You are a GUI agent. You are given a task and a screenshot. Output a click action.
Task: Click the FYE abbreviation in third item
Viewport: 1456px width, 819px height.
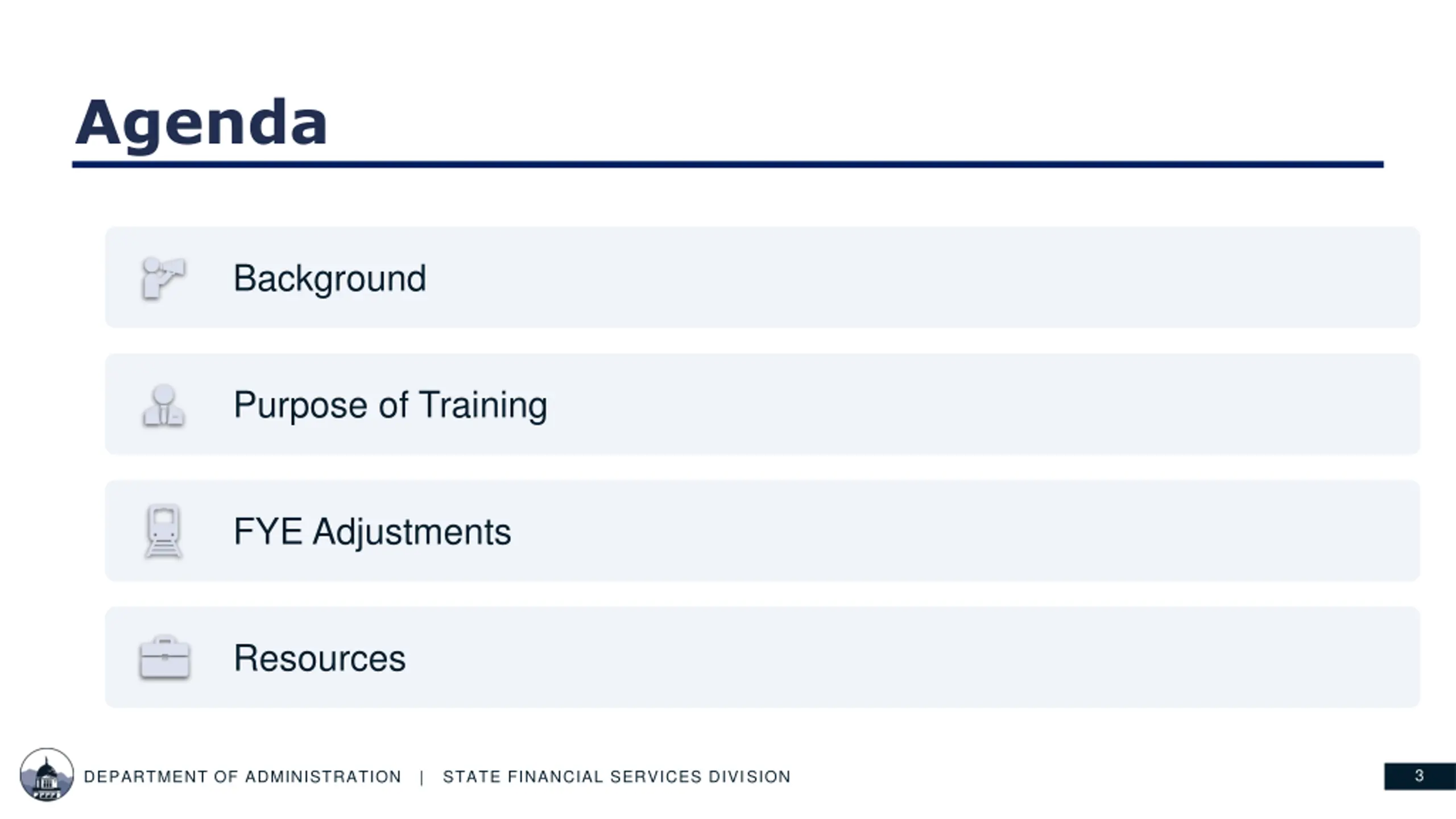tap(267, 532)
